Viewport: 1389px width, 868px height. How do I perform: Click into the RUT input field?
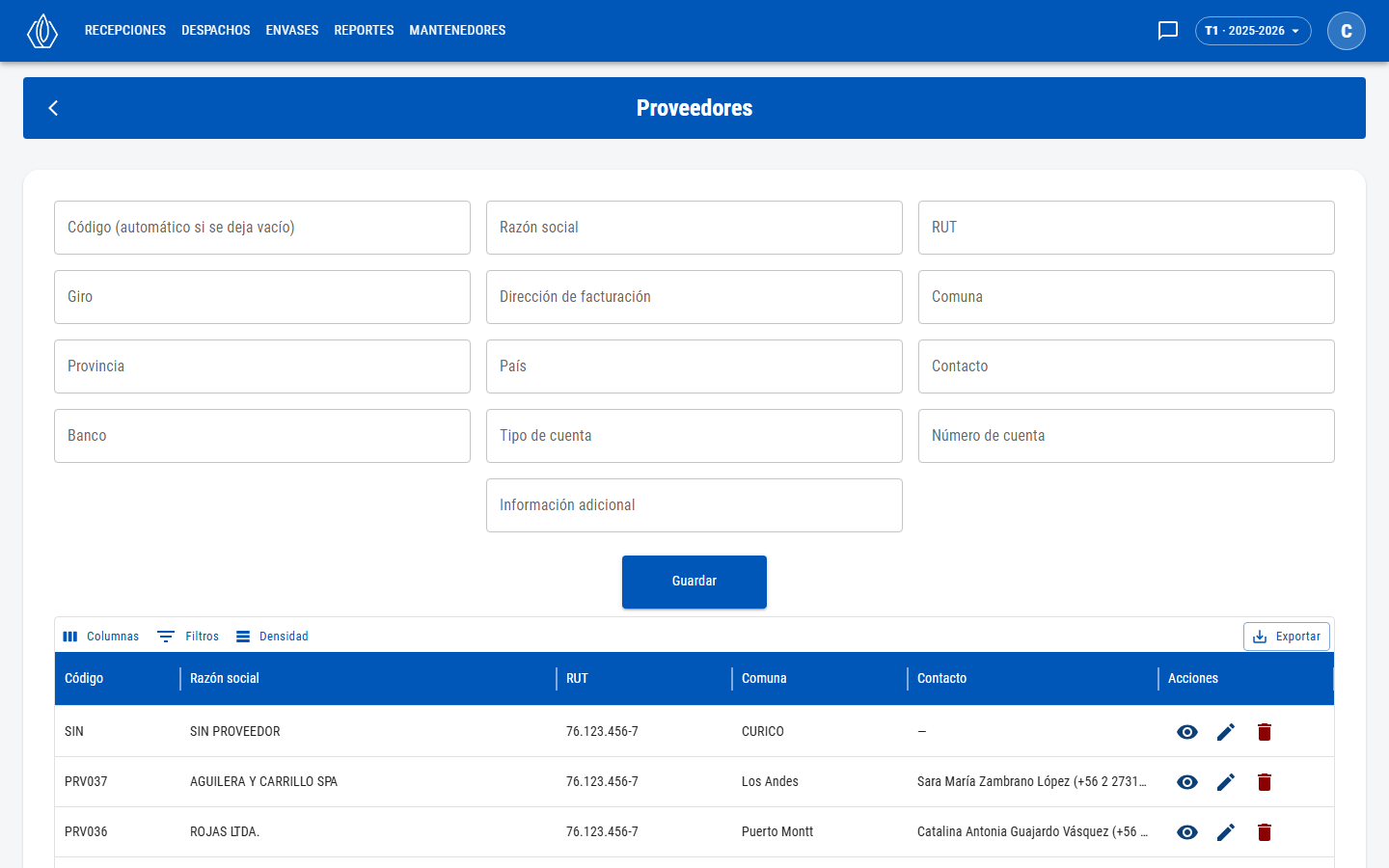pos(1127,228)
